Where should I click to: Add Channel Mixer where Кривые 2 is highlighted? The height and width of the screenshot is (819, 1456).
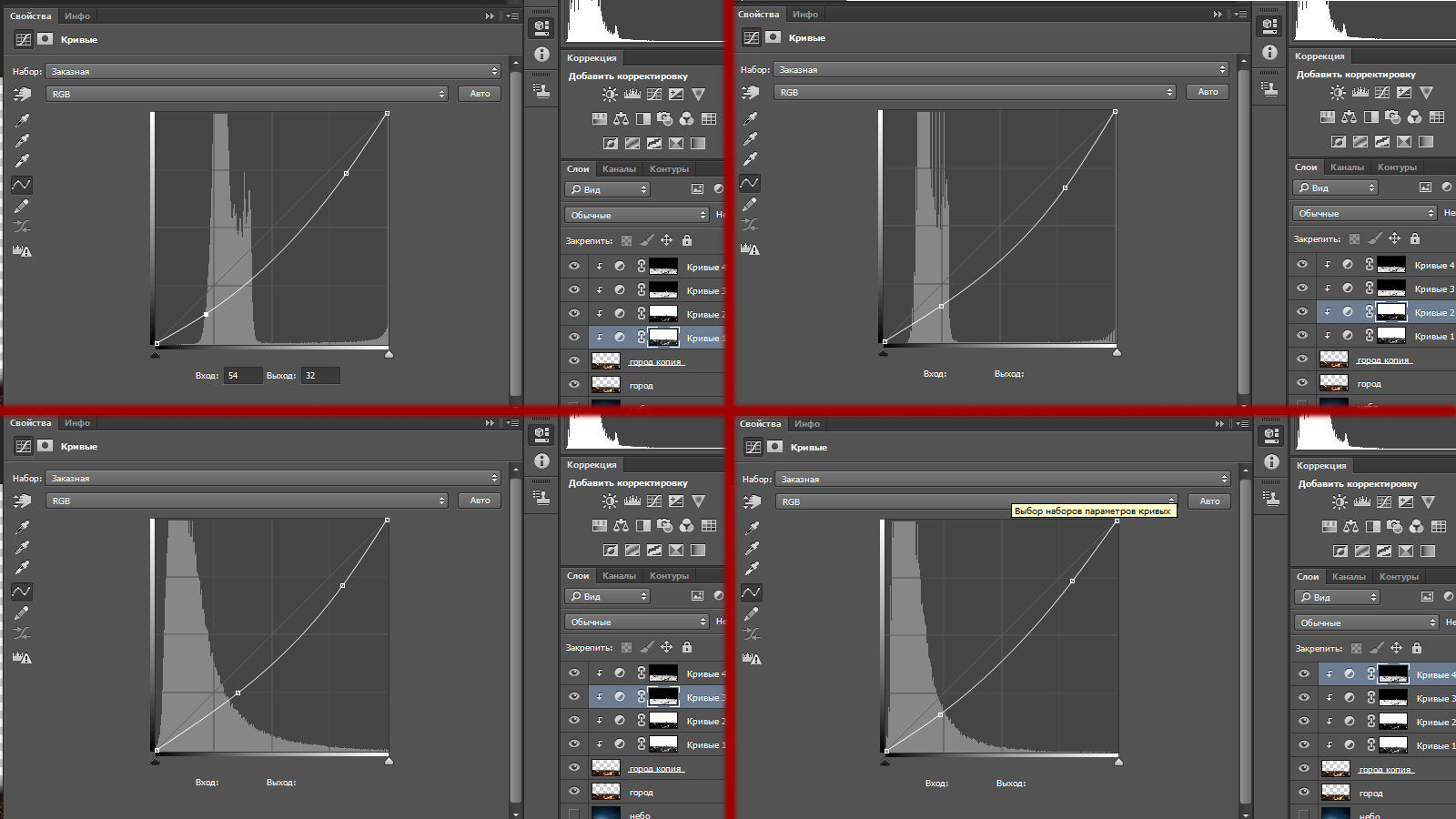tap(1415, 116)
